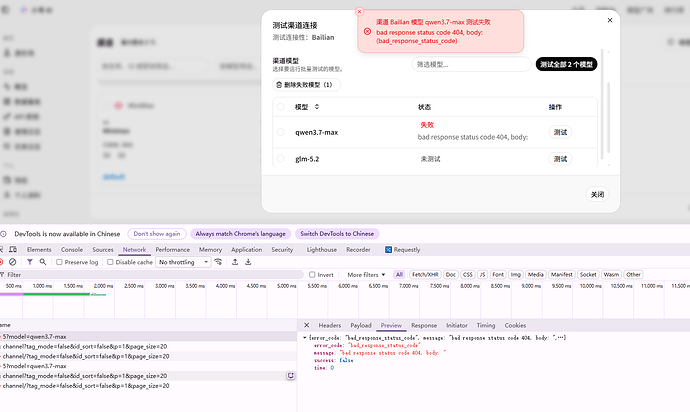Expand the More filters dropdown
Screen dimensions: 690x412
366,275
